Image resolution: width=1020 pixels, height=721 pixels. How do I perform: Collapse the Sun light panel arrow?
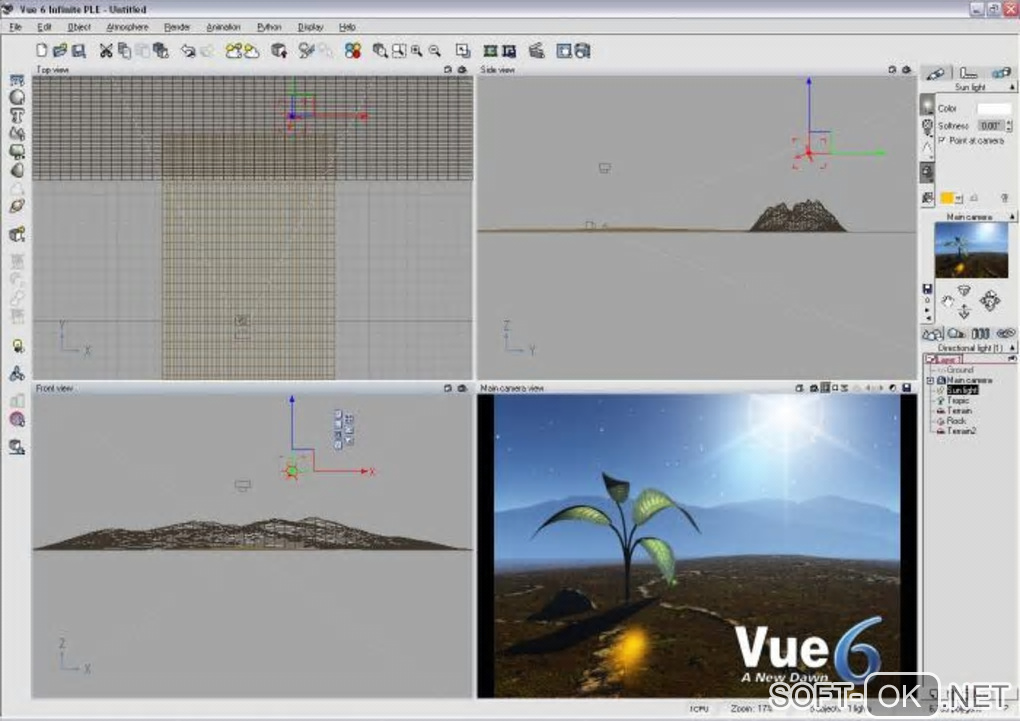pyautogui.click(x=1012, y=87)
